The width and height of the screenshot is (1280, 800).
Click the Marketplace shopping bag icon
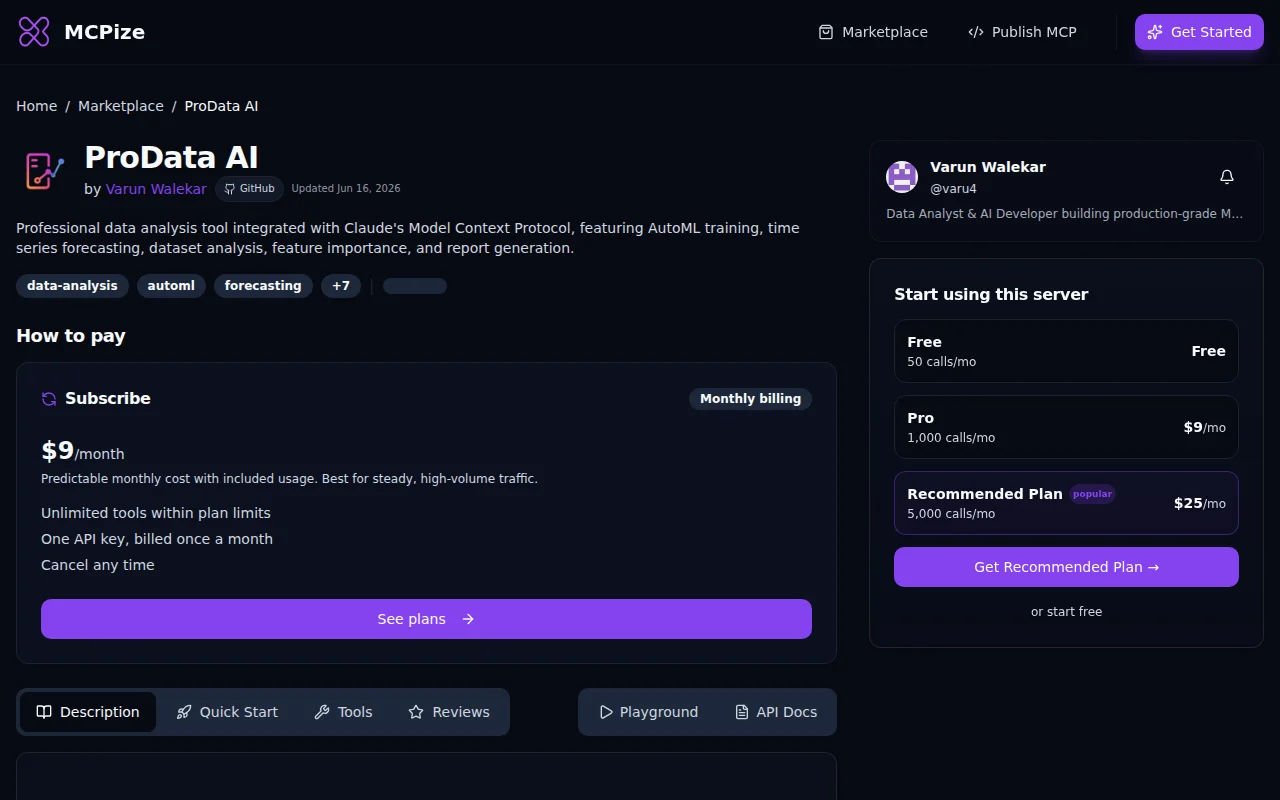pos(826,32)
